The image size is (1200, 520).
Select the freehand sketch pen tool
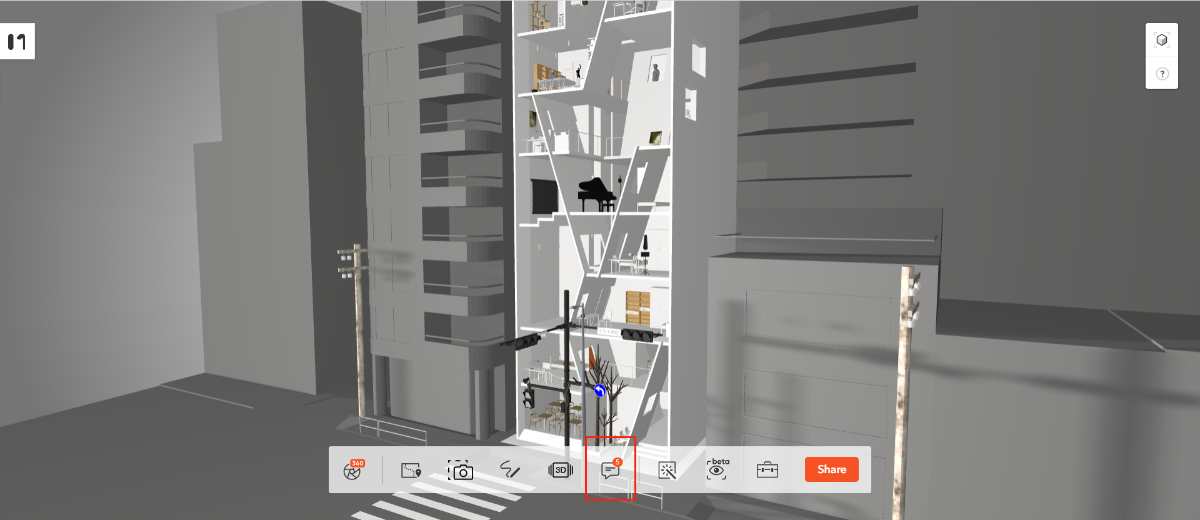(511, 469)
